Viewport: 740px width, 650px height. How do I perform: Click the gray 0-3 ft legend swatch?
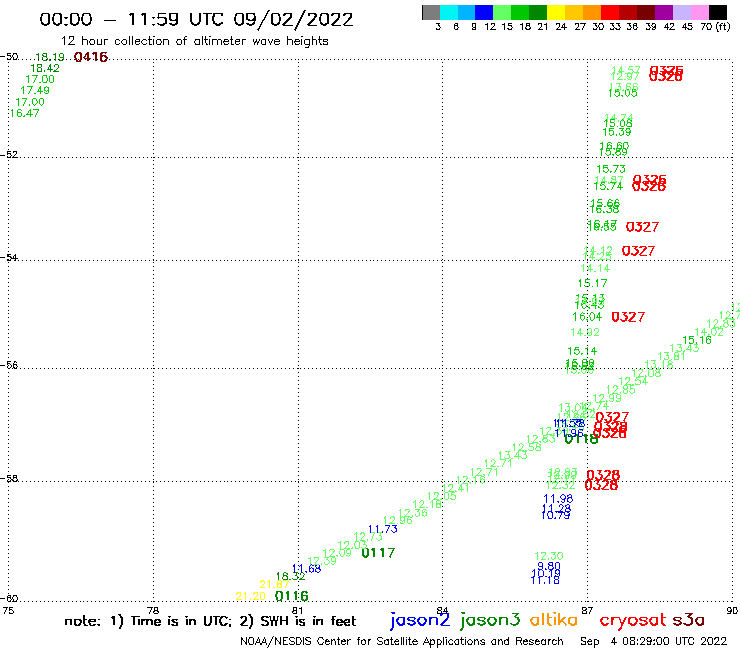coord(431,12)
